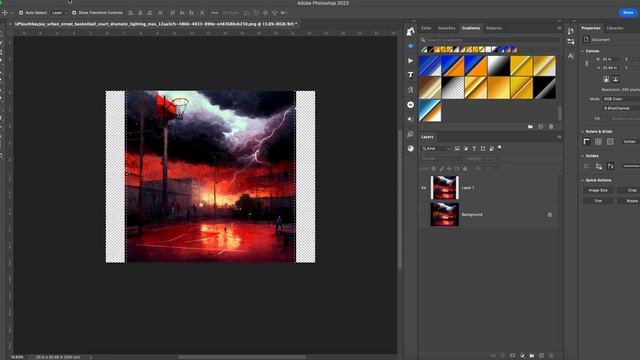
Task: Choose the transparent checkered gradient swatch
Action: pos(453,88)
